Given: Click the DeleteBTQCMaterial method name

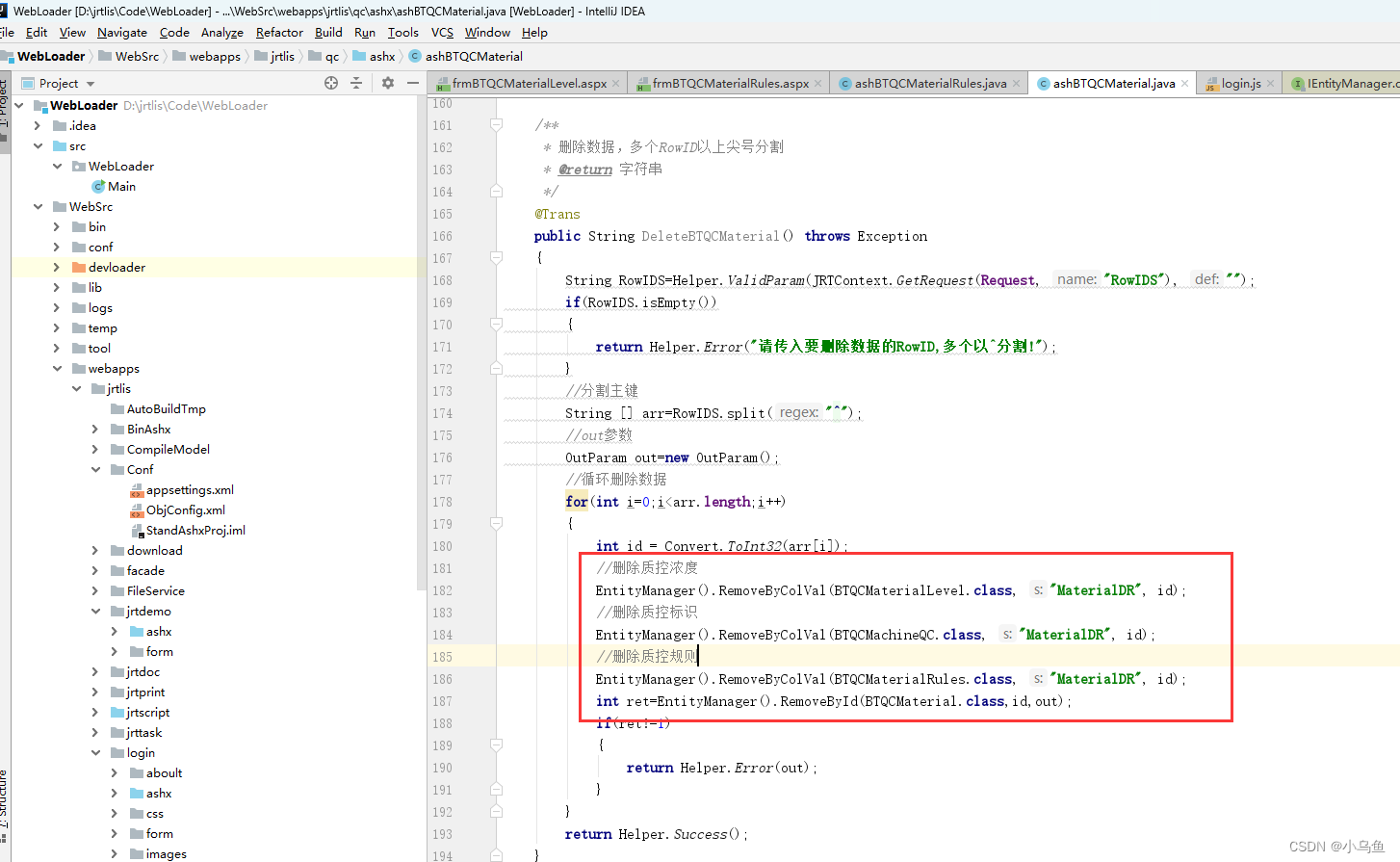Looking at the screenshot, I should [x=711, y=236].
